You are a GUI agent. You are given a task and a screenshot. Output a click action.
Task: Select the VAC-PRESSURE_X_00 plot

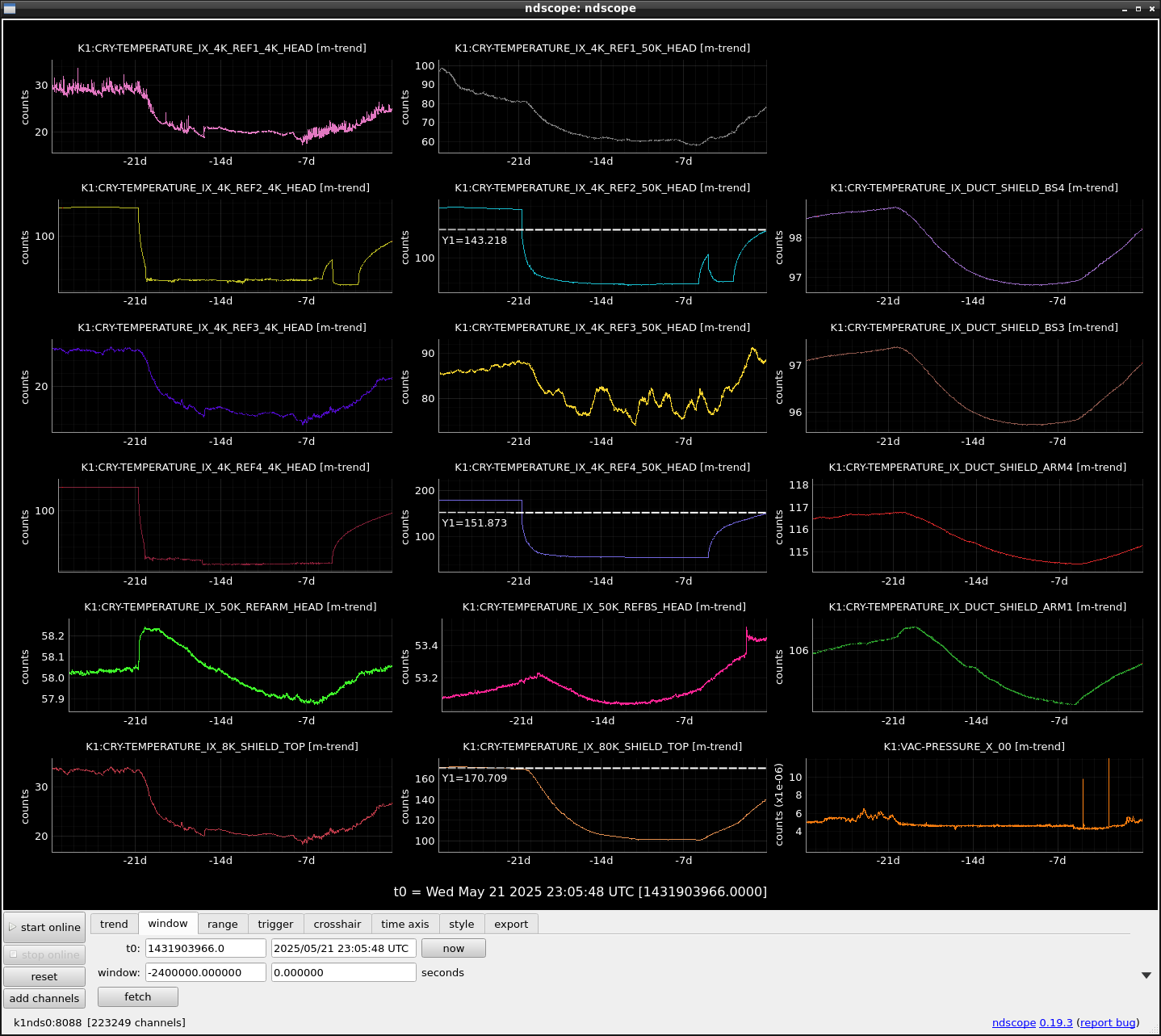click(x=974, y=804)
